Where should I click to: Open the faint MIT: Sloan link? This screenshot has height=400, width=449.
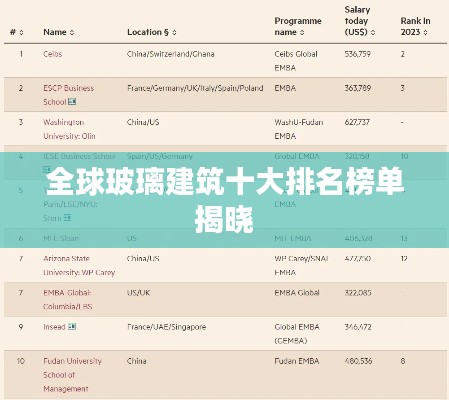point(61,238)
